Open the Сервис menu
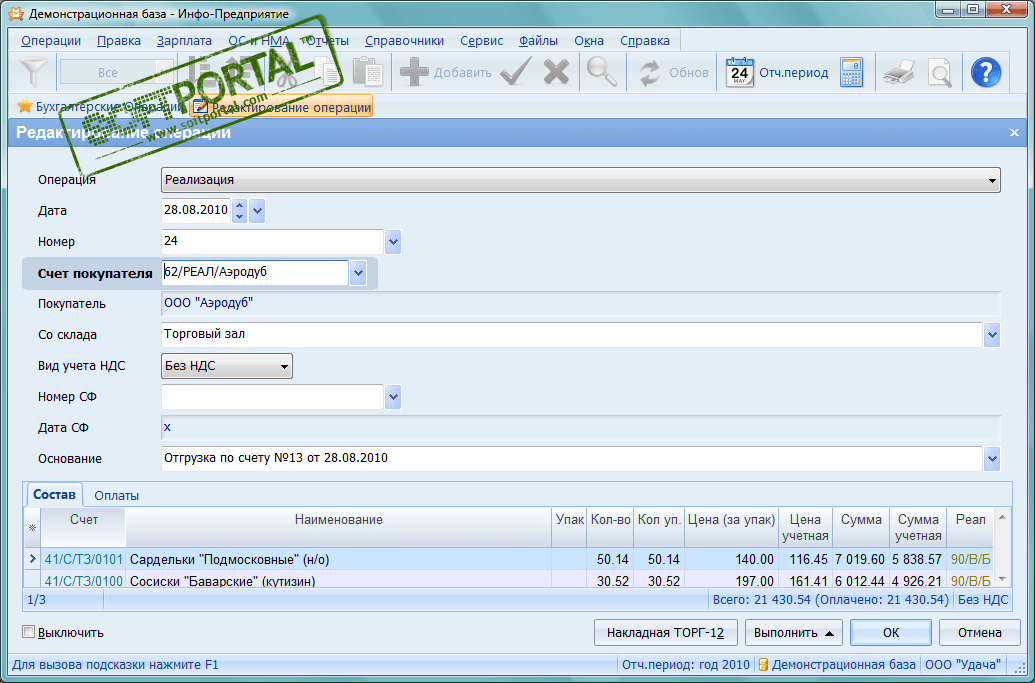Screen dimensions: 1035x683 point(481,41)
